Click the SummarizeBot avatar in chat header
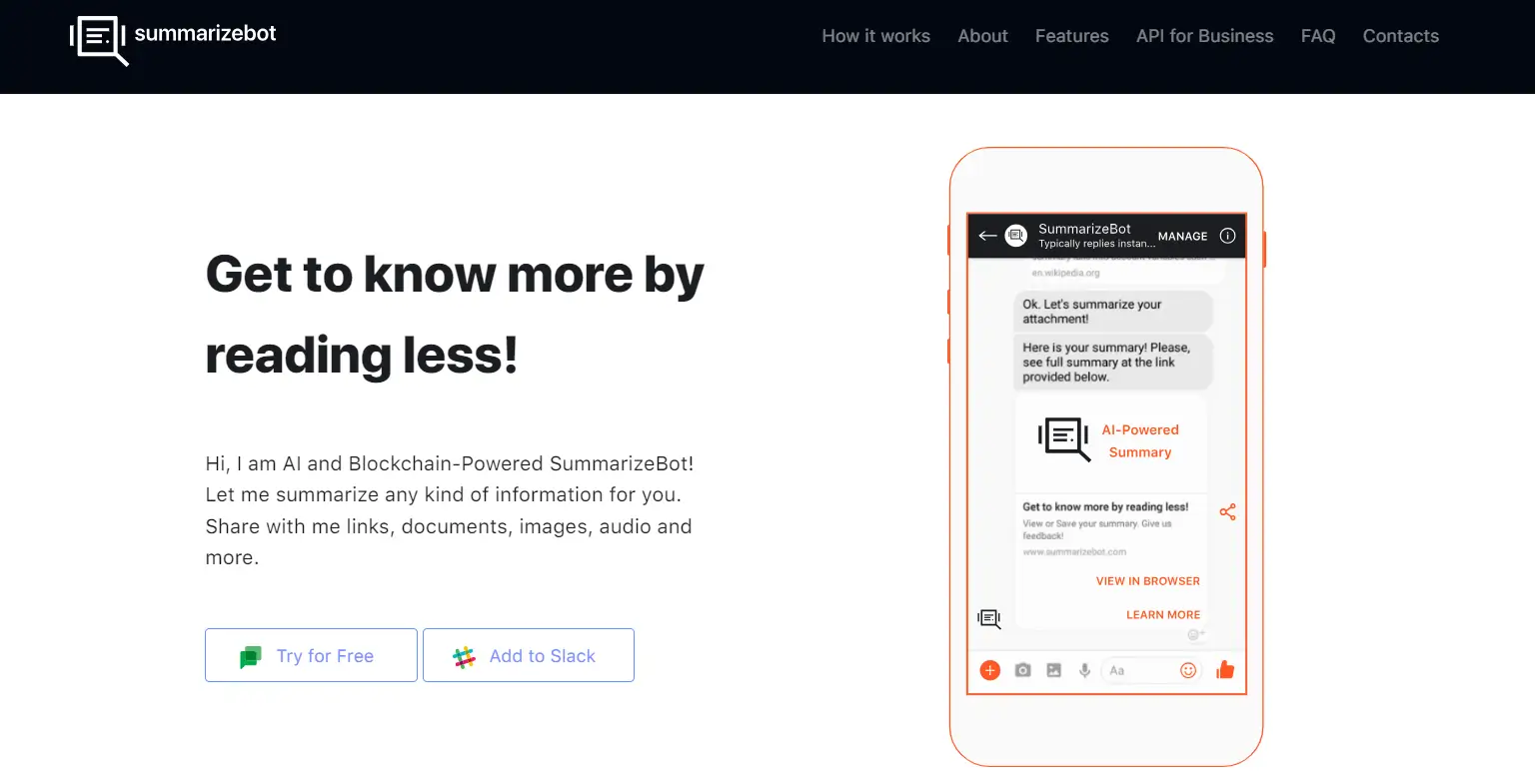 (x=1015, y=236)
